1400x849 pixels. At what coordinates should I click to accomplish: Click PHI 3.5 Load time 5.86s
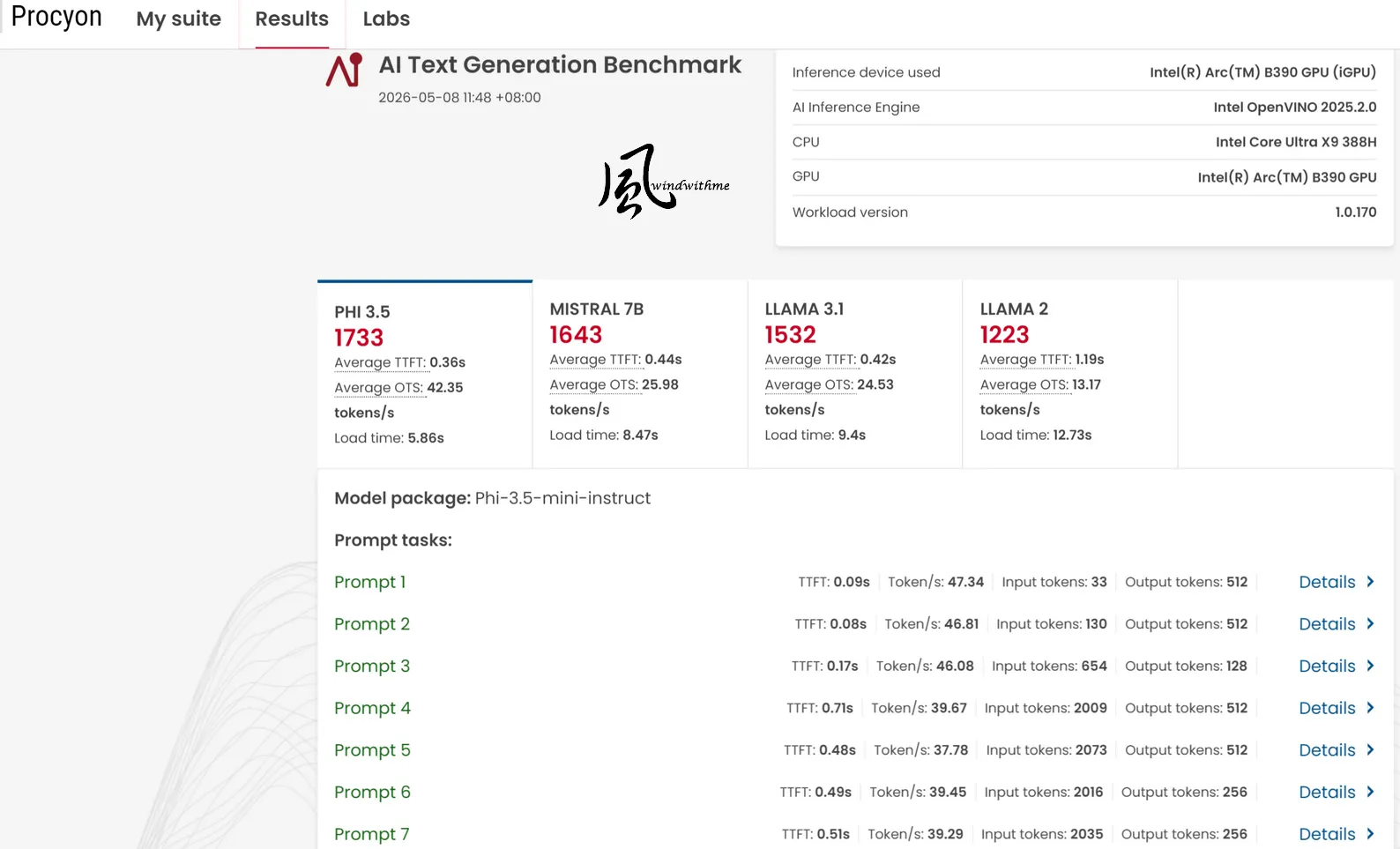[389, 438]
